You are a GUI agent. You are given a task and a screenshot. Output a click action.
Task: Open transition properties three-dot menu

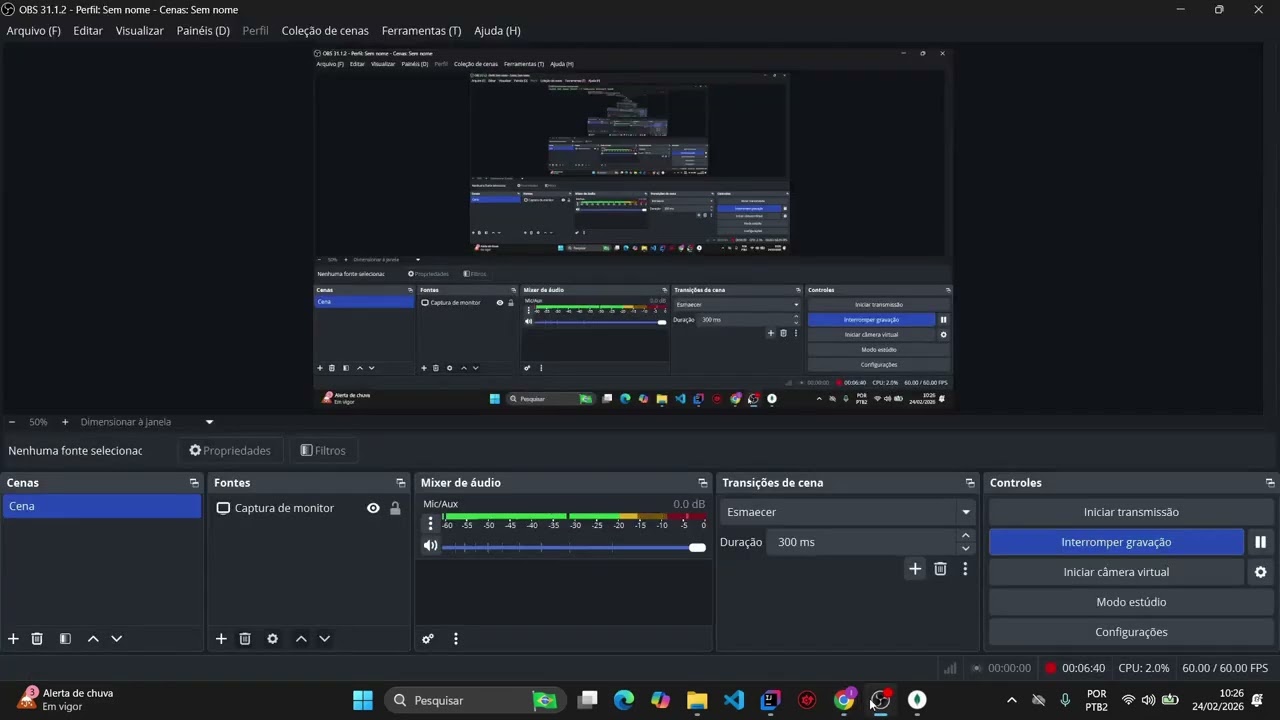click(x=965, y=569)
